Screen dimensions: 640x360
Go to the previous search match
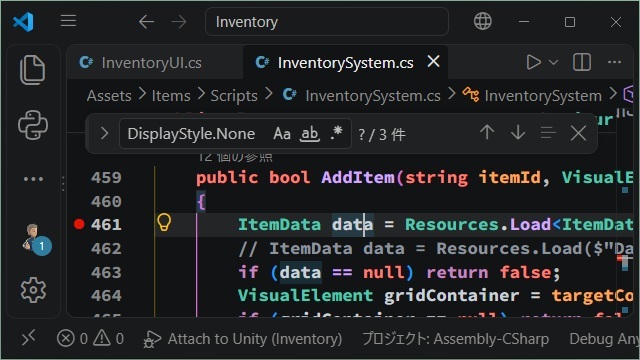point(487,133)
